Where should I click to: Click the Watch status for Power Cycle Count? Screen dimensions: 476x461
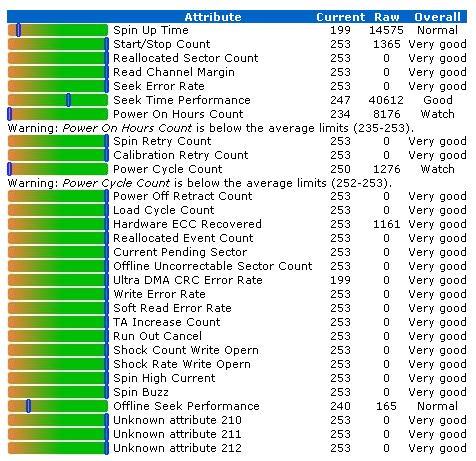437,169
